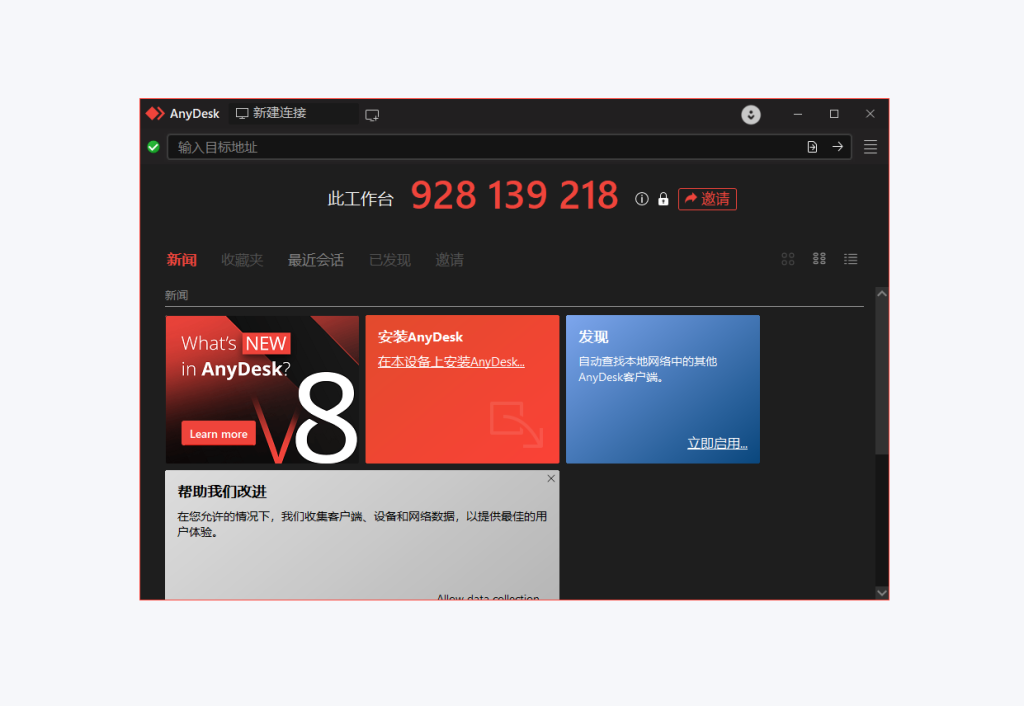This screenshot has width=1024, height=706.
Task: Open the file transfer browse icon
Action: [812, 147]
